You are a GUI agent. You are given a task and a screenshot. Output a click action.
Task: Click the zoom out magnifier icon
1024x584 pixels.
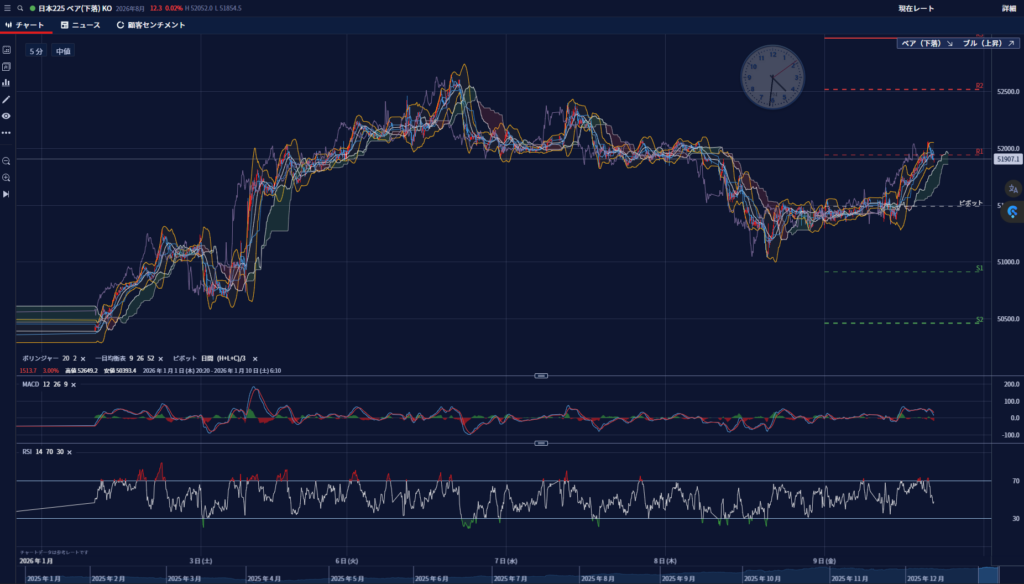coord(6,161)
